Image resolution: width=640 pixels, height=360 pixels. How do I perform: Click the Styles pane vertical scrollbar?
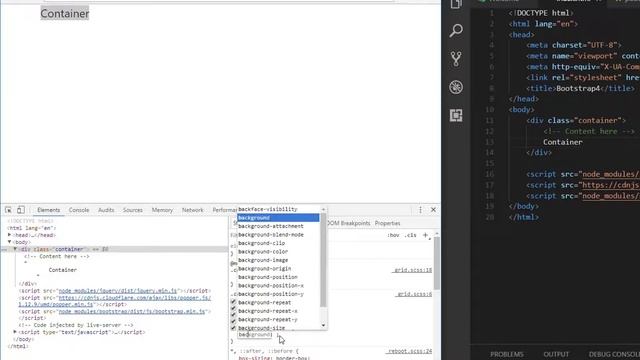click(436, 262)
